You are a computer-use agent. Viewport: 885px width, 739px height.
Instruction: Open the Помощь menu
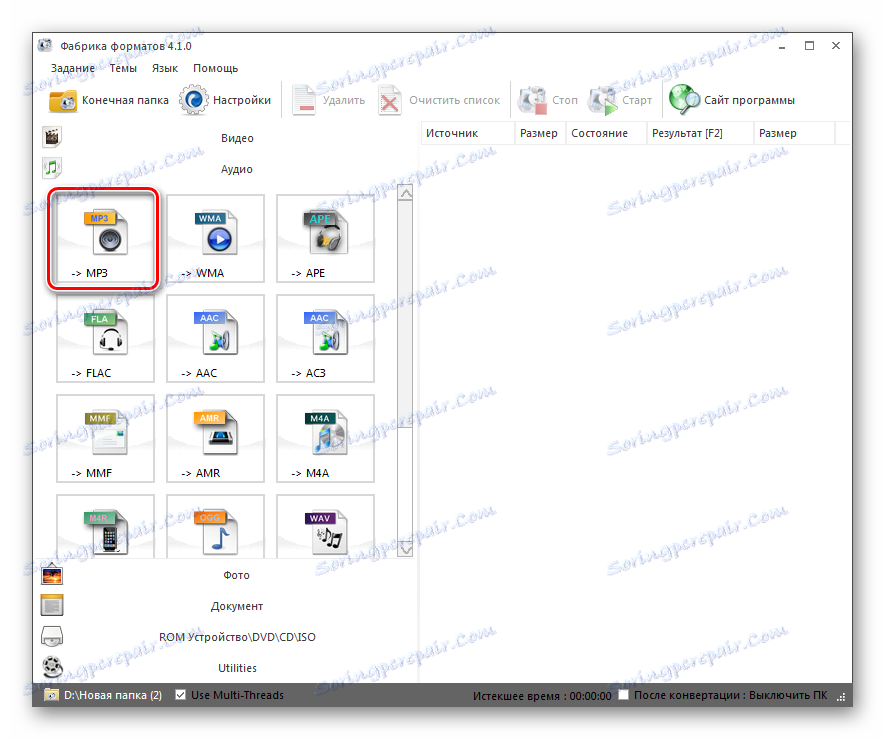pyautogui.click(x=216, y=68)
